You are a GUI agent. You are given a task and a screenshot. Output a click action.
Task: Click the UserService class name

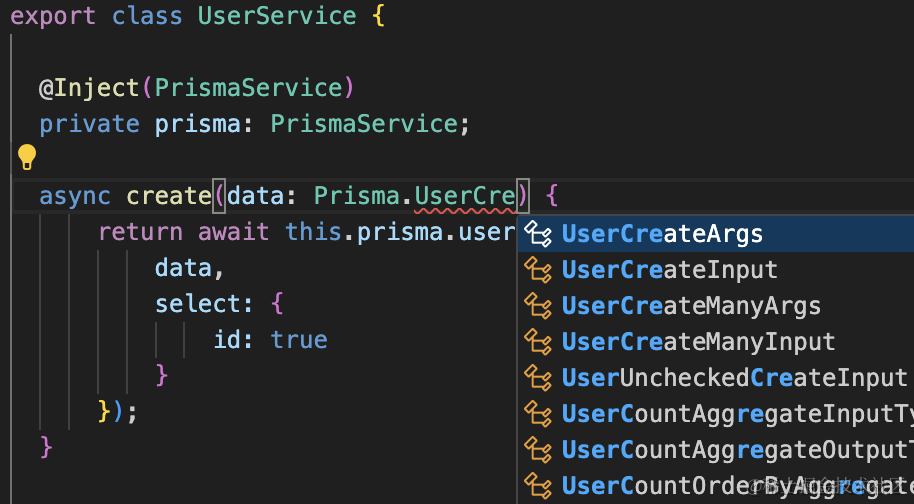click(x=277, y=16)
